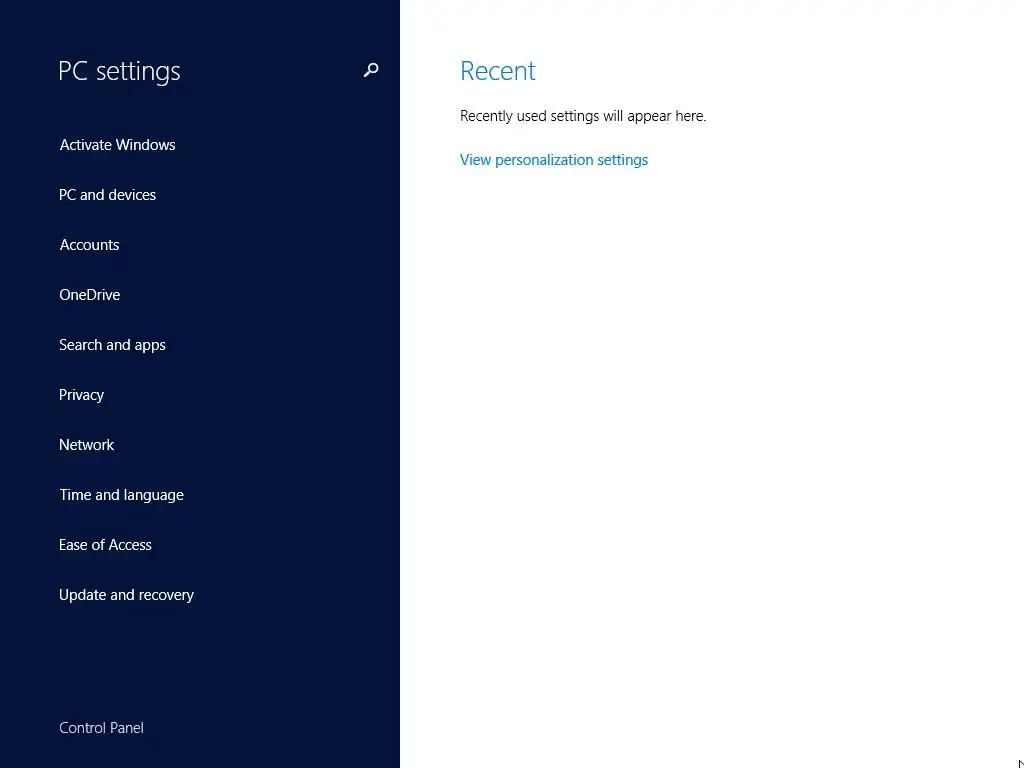Click the Control Panel link
Viewport: 1024px width, 768px height.
(101, 728)
